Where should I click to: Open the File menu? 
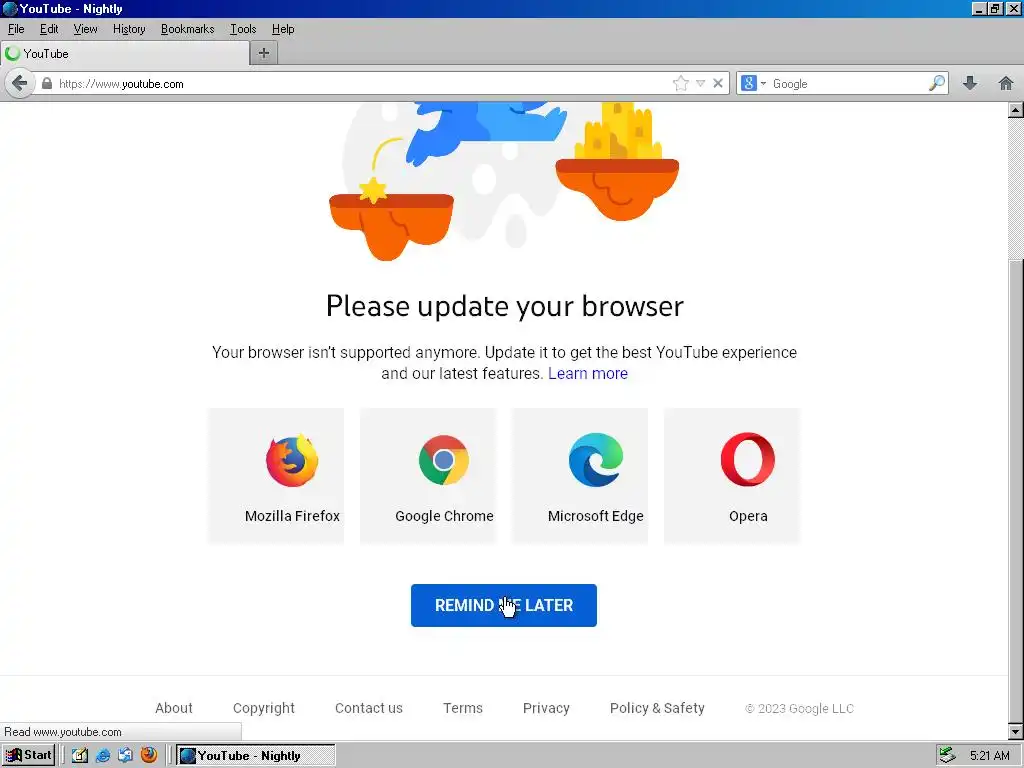(x=16, y=29)
